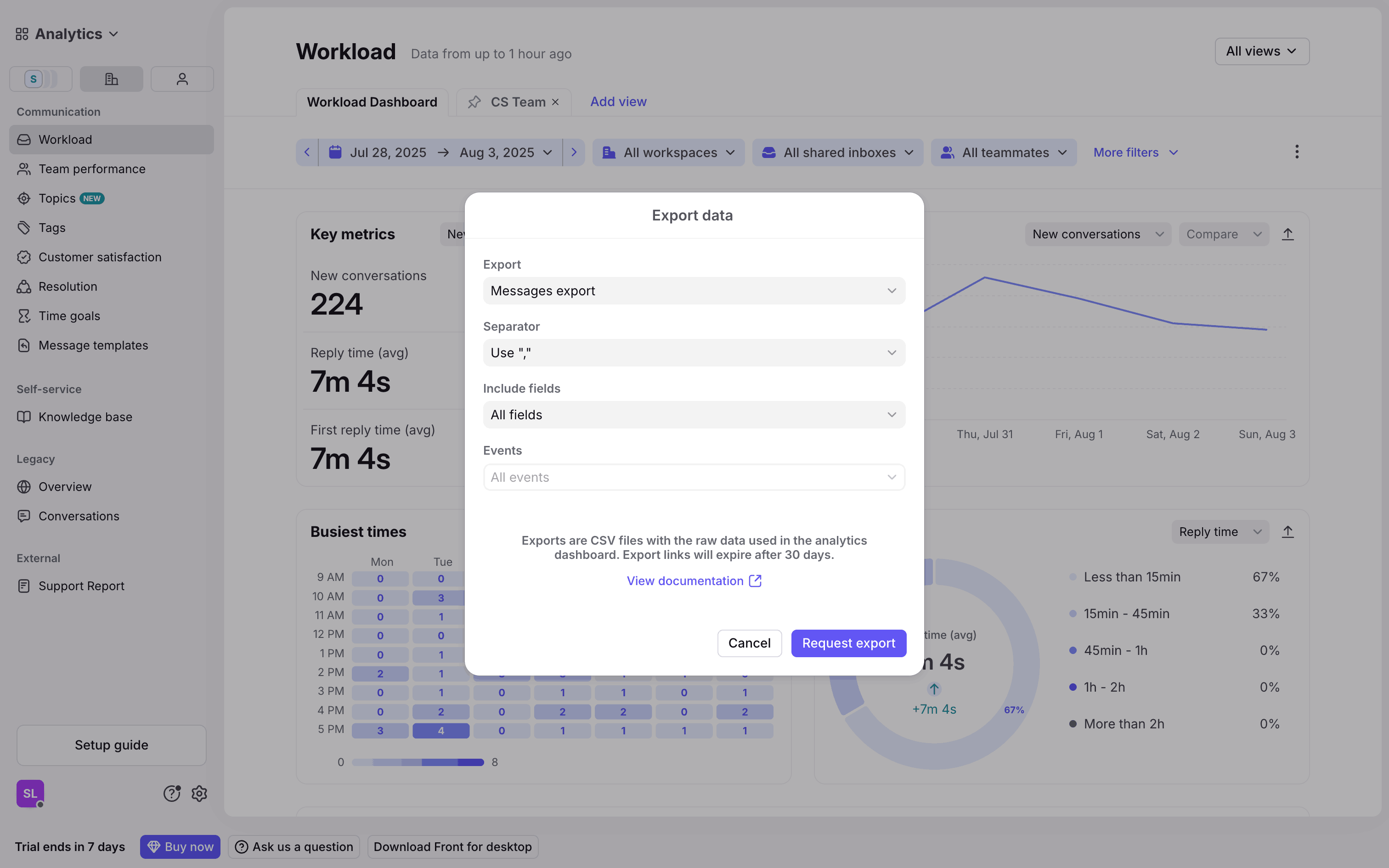Expand the Separator dropdown
This screenshot has height=868, width=1389.
[694, 353]
